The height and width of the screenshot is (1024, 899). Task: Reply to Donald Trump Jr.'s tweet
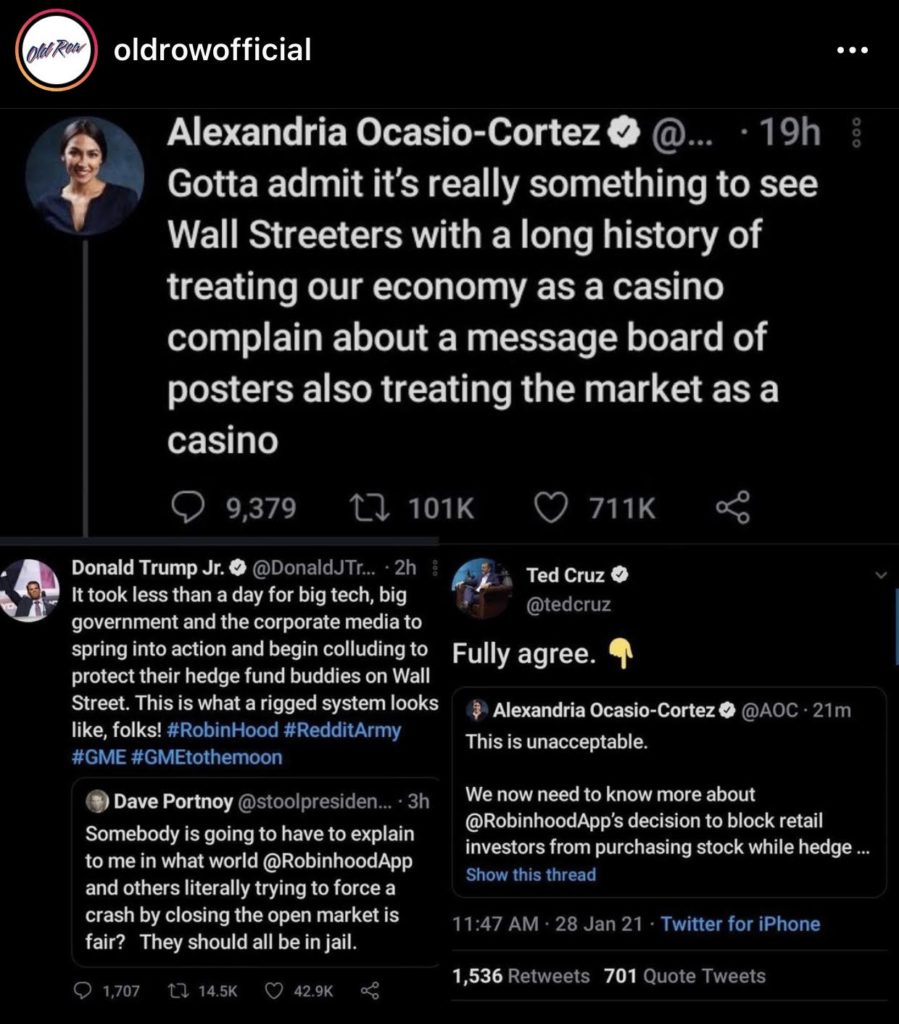pyautogui.click(x=86, y=991)
